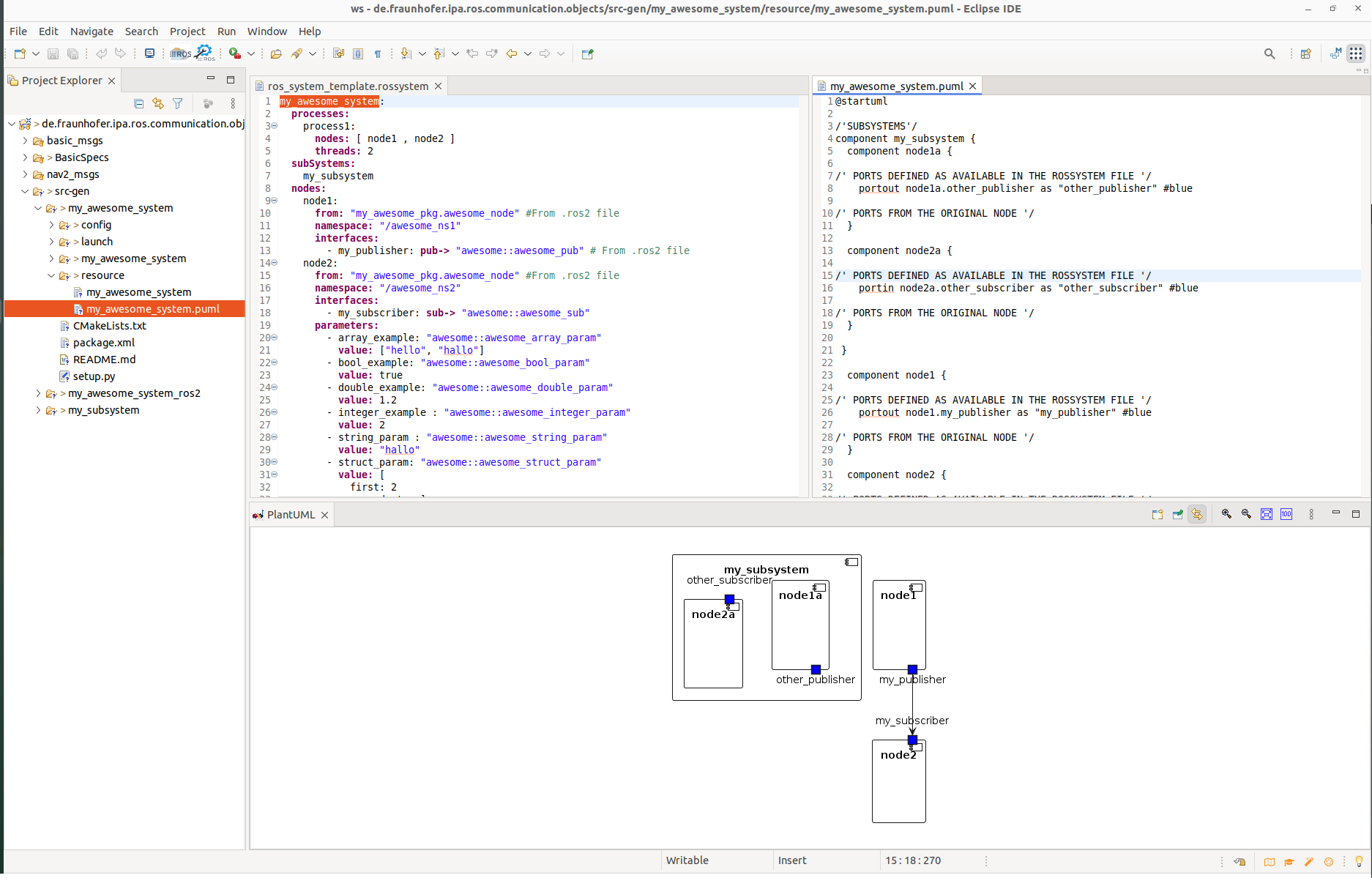Expand the BasicSpecs project

pos(25,157)
